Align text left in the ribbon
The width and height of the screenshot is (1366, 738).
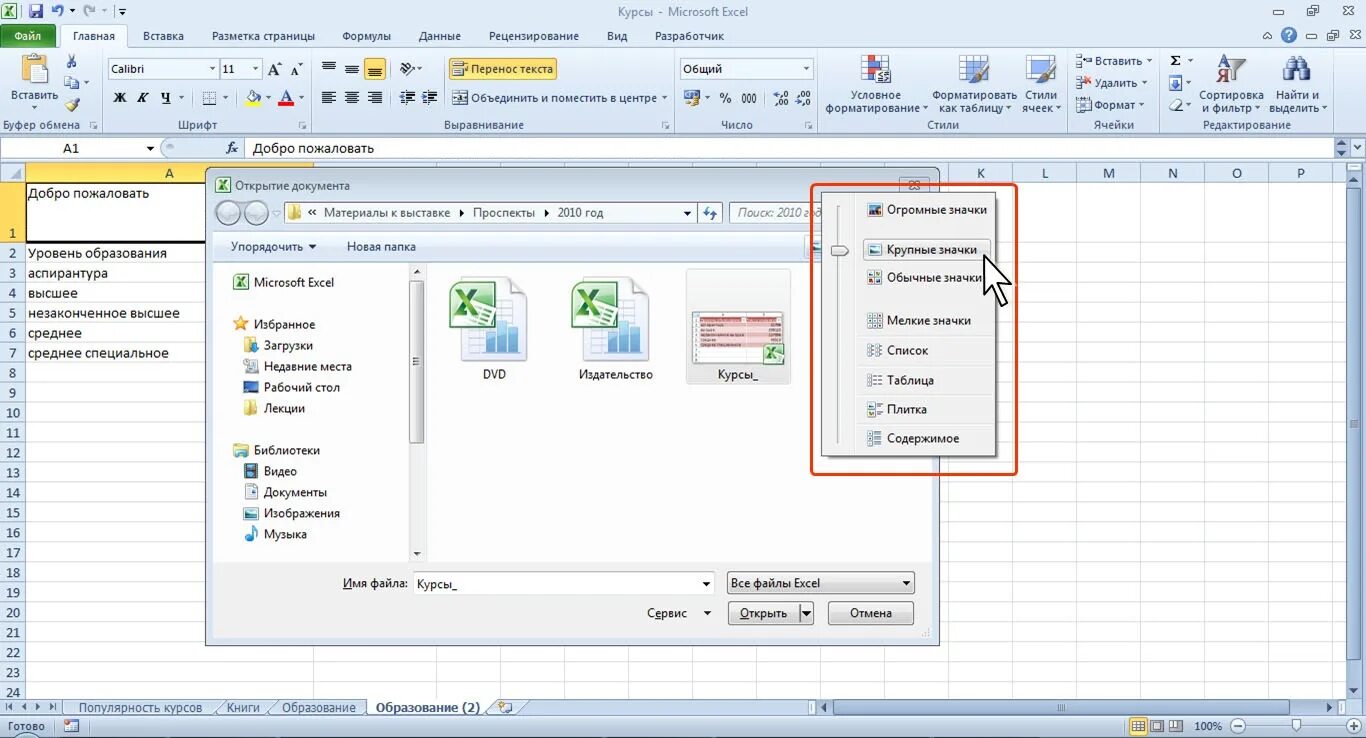328,98
